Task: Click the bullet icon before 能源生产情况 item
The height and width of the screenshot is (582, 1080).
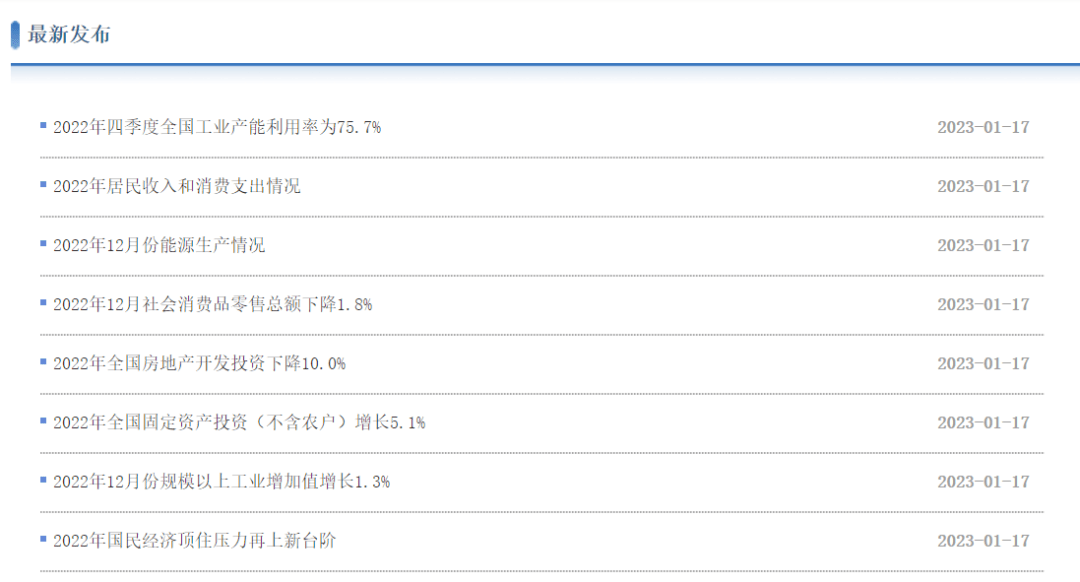Action: (43, 244)
